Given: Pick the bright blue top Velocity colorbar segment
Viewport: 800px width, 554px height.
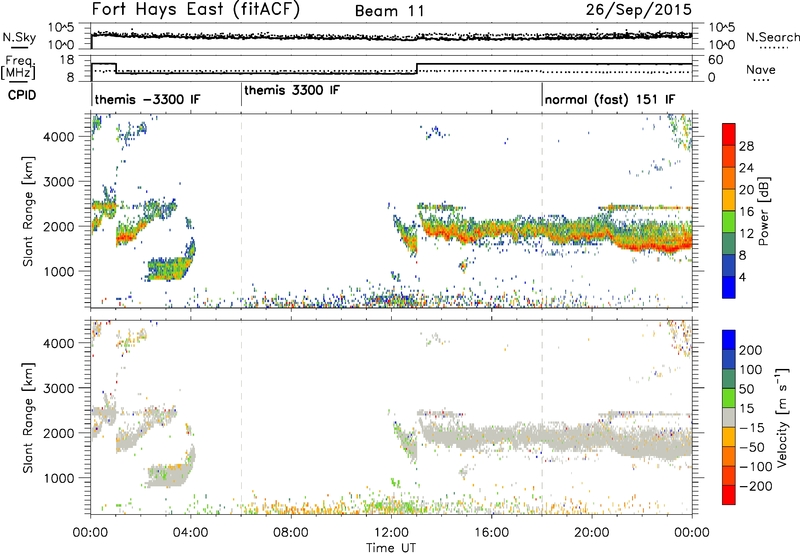Looking at the screenshot, I should point(729,340).
